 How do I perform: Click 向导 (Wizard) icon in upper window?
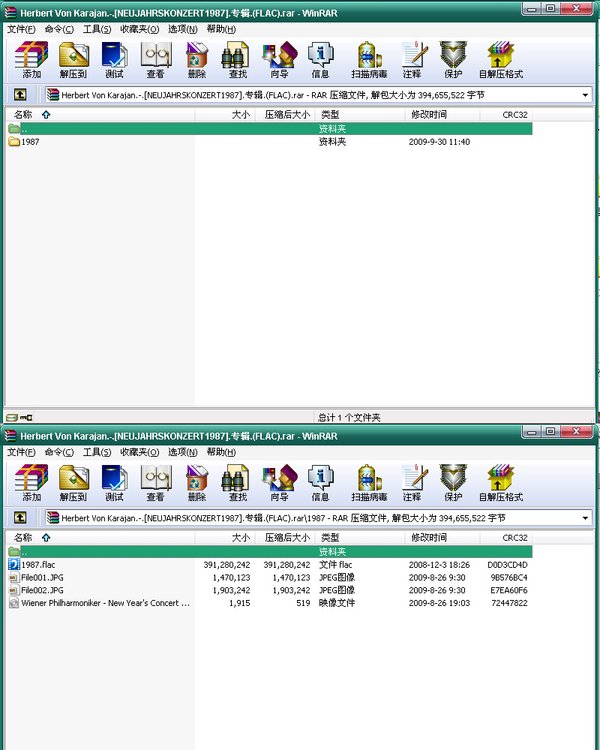point(279,60)
